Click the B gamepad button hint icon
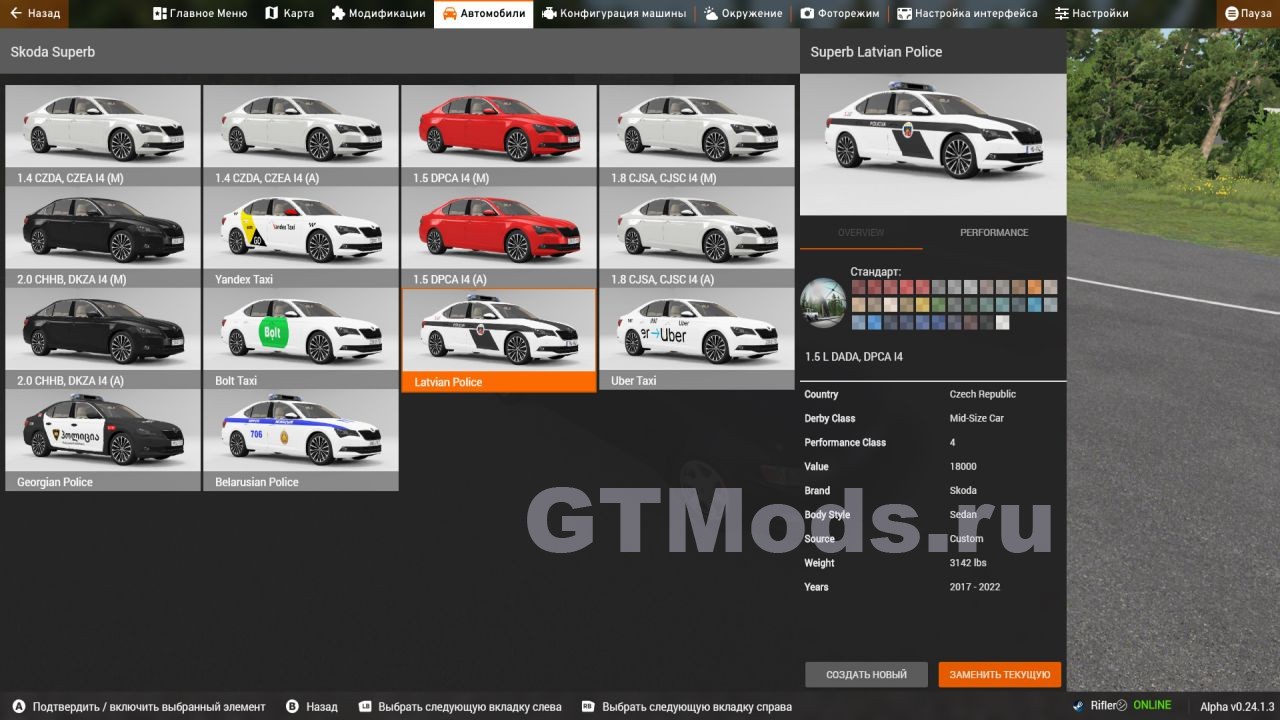1280x720 pixels. pos(292,707)
